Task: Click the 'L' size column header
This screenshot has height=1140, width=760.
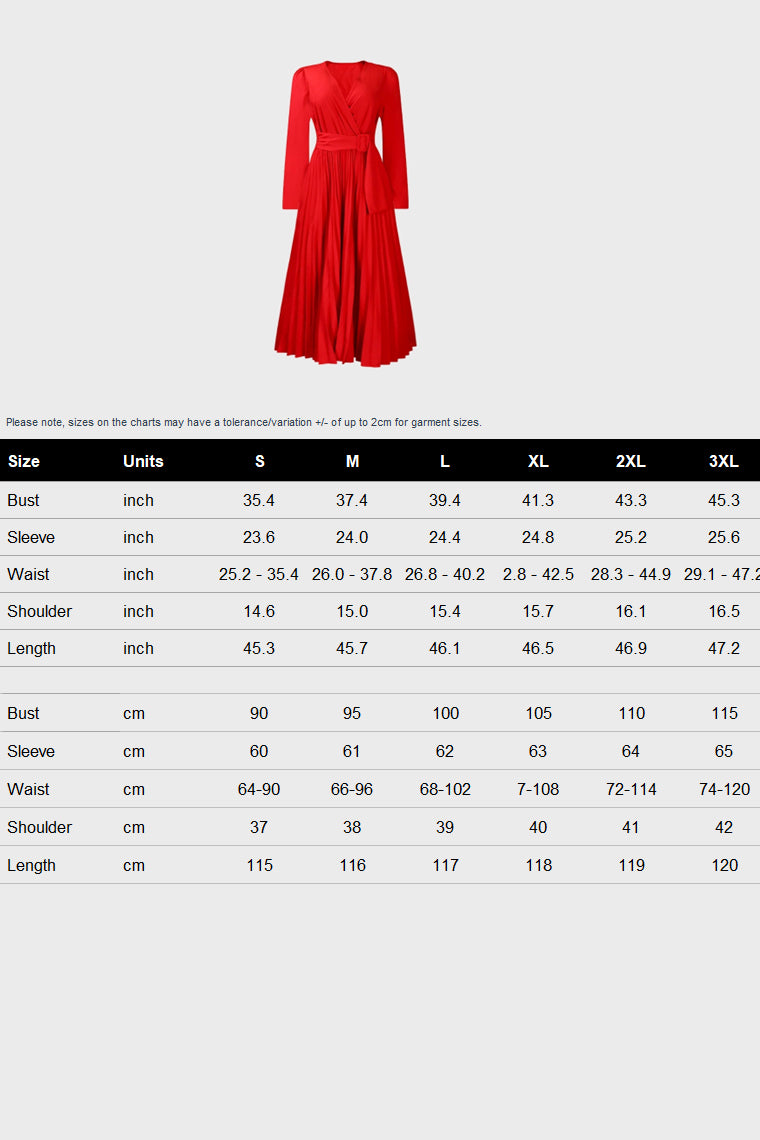Action: pyautogui.click(x=445, y=461)
